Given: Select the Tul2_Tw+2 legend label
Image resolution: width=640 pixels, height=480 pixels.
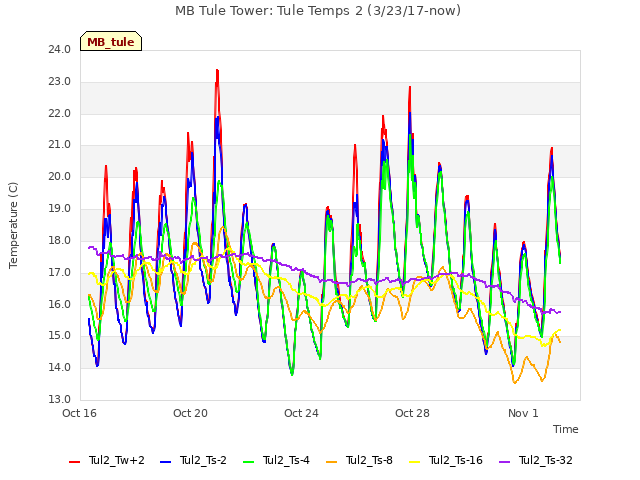Looking at the screenshot, I should 117,460.
